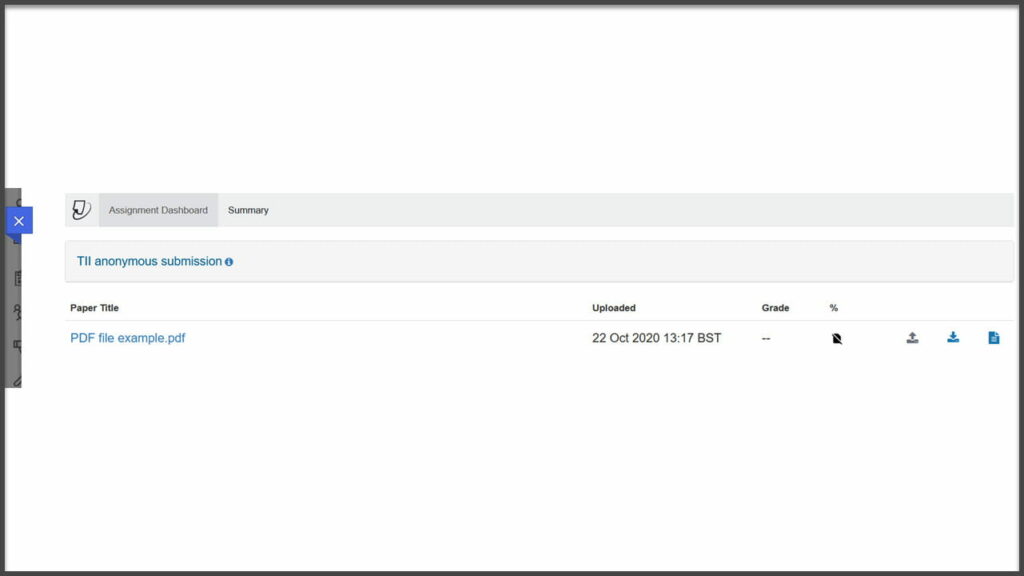Click the similarity report unavailable icon
The height and width of the screenshot is (576, 1024).
click(x=837, y=338)
